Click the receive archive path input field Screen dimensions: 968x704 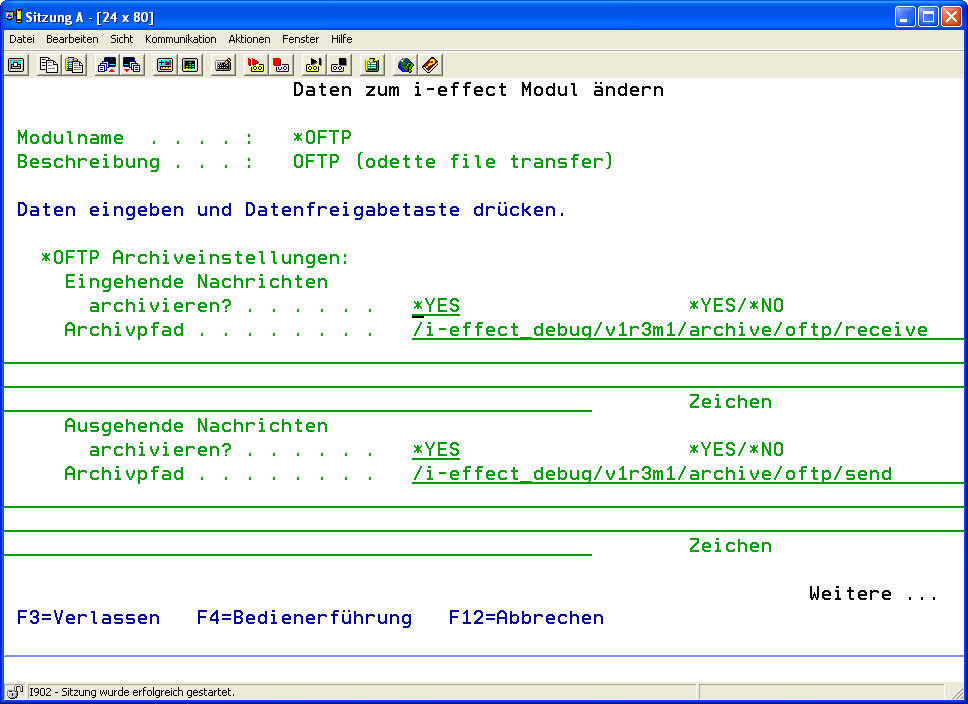tap(670, 330)
